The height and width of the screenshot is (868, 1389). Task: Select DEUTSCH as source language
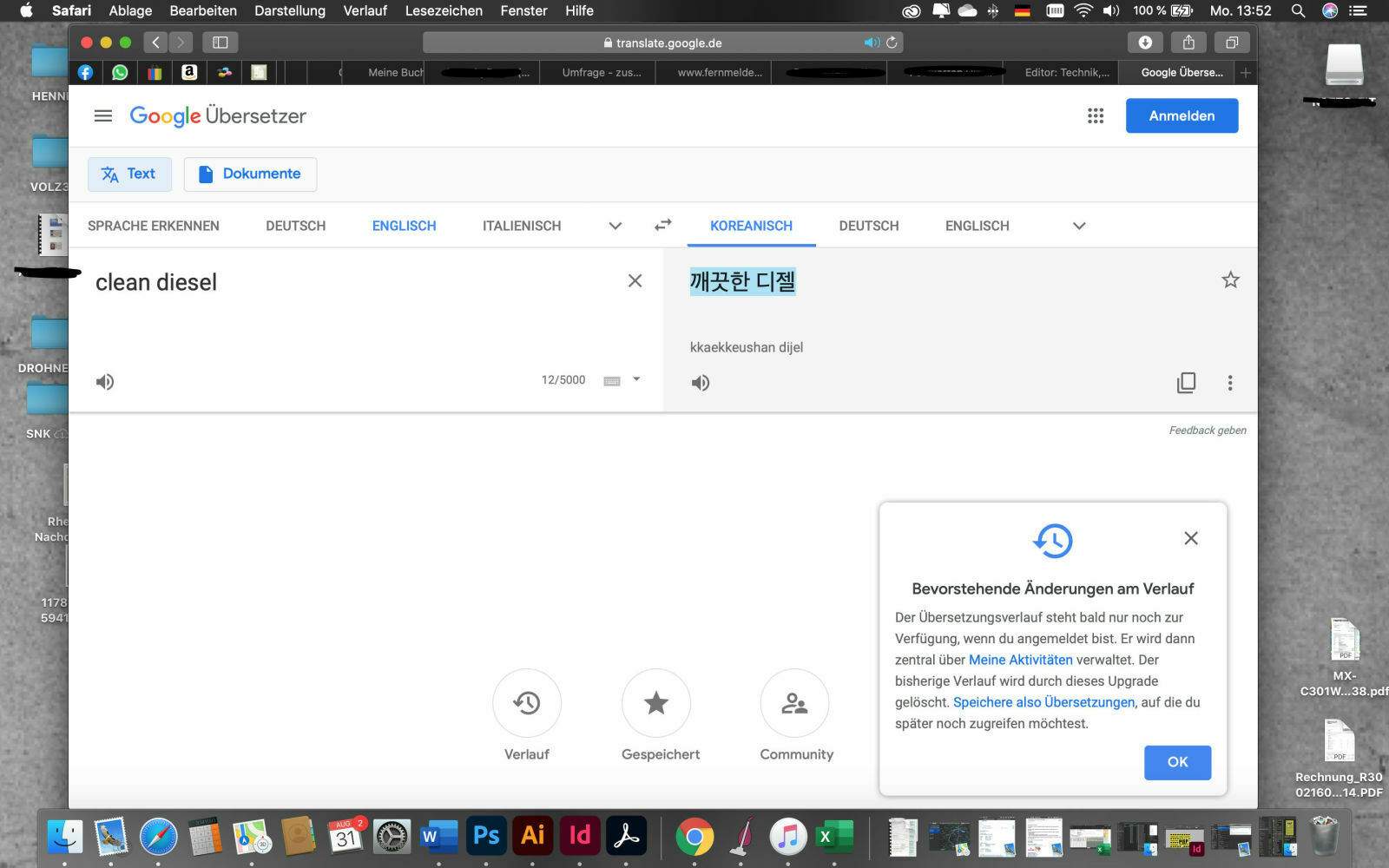point(295,226)
